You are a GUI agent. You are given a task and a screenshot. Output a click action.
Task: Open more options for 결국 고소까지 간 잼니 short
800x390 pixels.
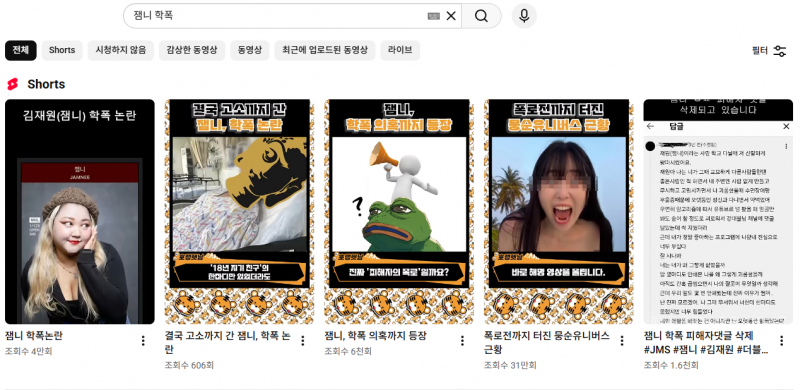click(x=303, y=340)
